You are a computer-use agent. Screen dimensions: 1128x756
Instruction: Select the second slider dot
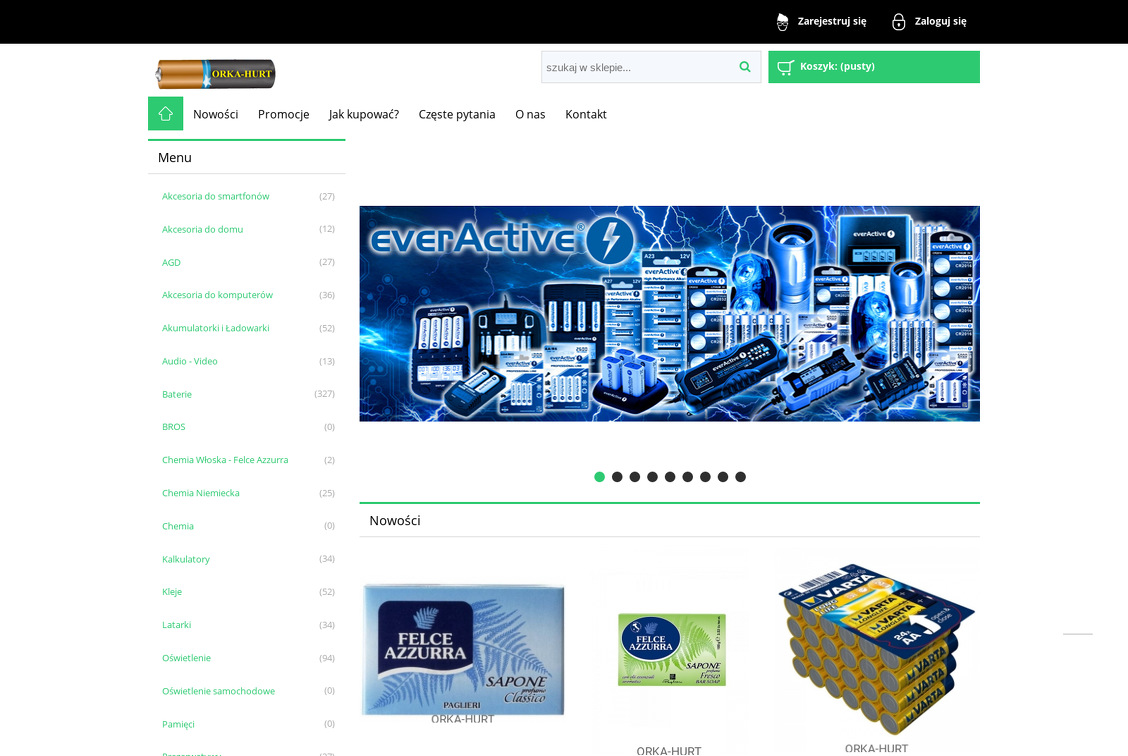617,477
